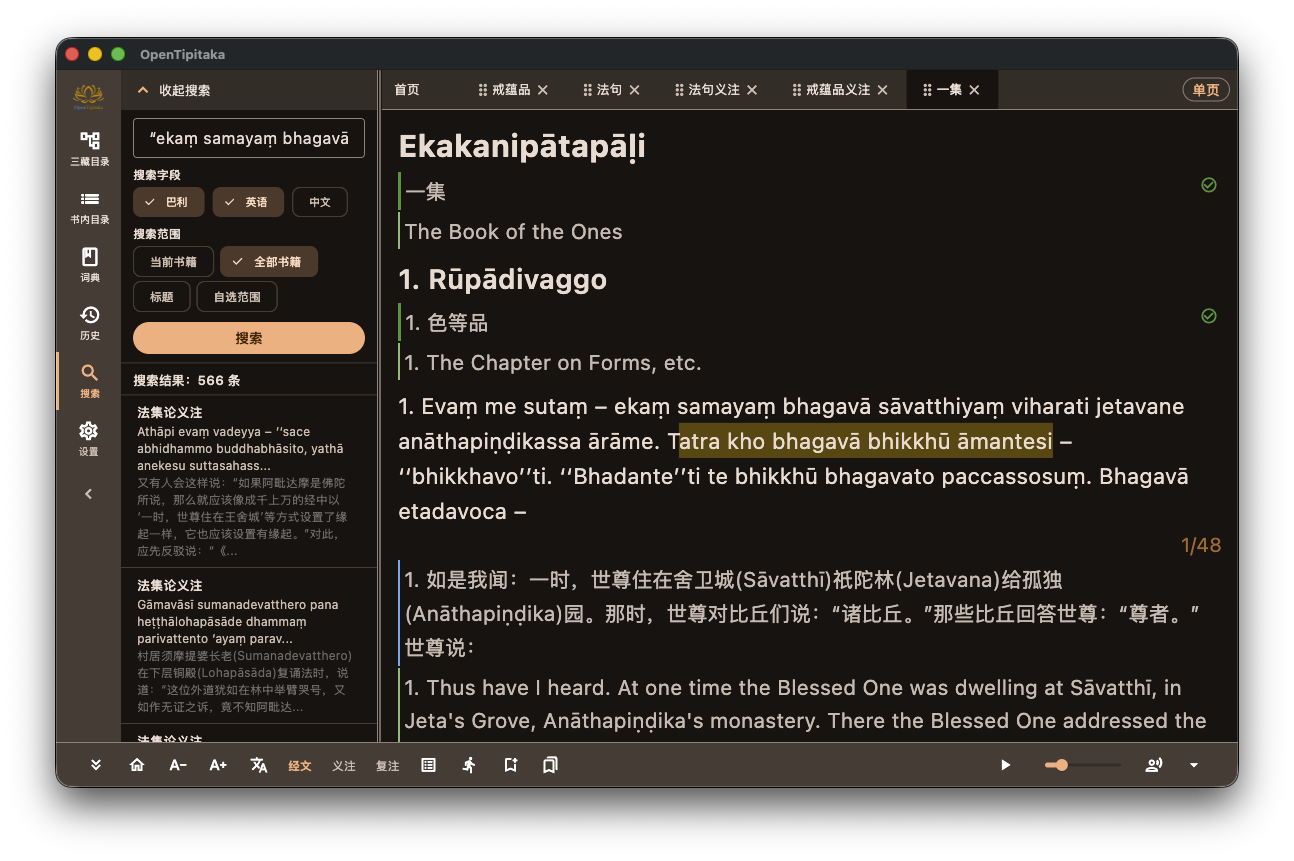This screenshot has width=1294, height=861.
Task: Select the 义注 commentary mode
Action: (344, 766)
